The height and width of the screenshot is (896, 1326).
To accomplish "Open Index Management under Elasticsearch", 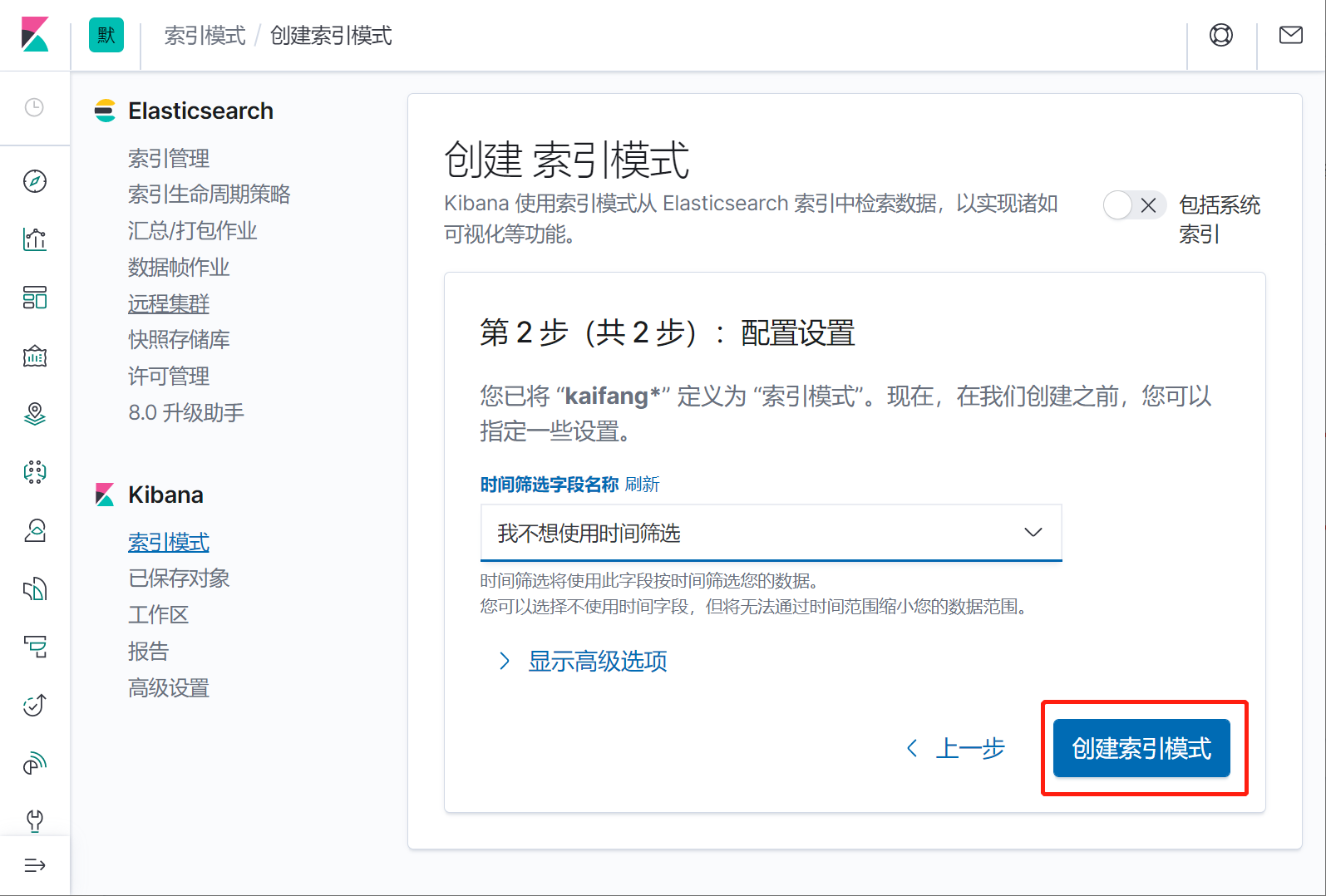I will [x=169, y=158].
